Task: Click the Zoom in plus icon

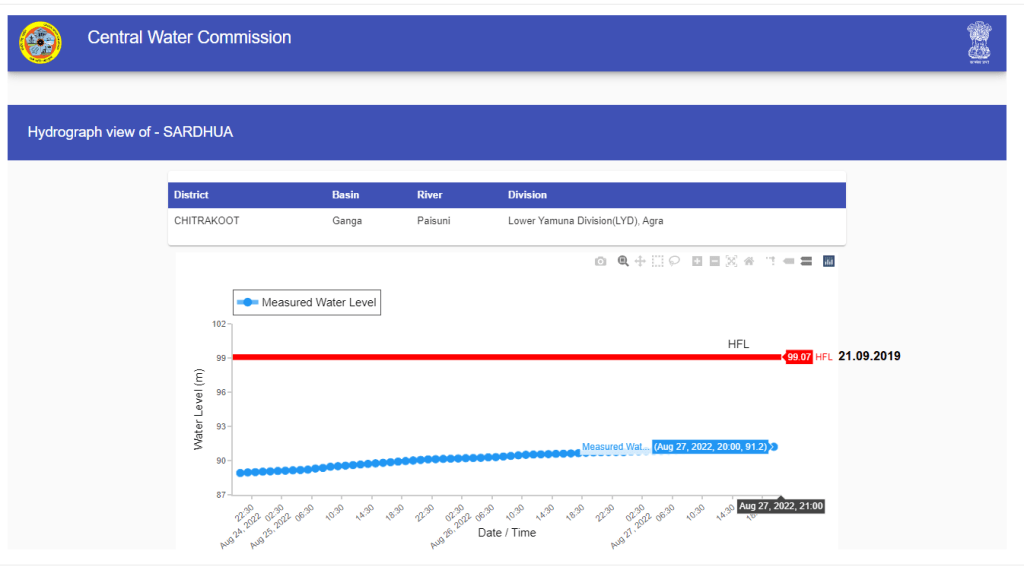Action: pyautogui.click(x=697, y=261)
